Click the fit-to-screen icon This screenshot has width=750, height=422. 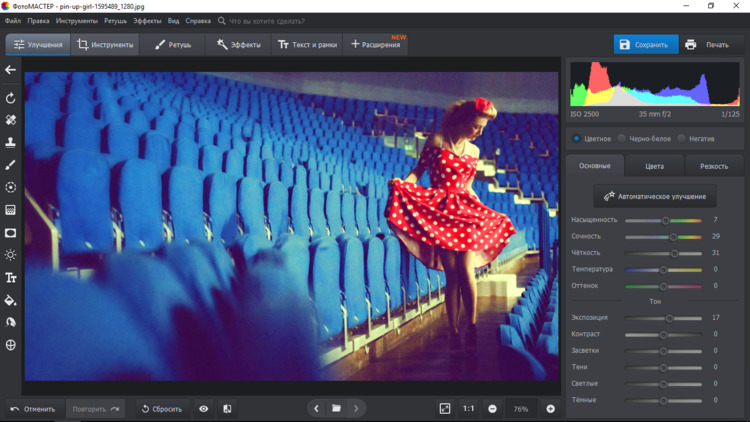click(x=445, y=409)
